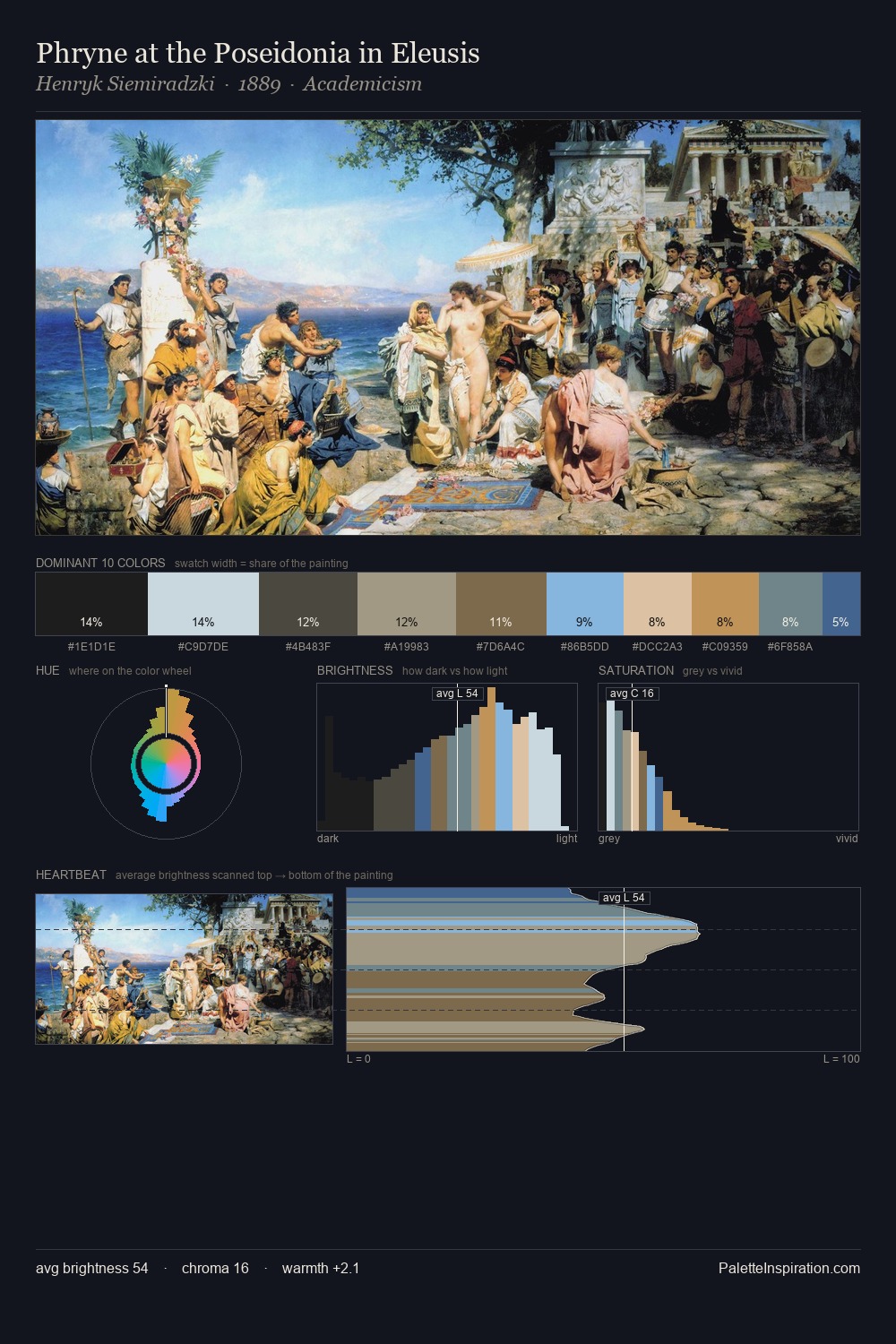The height and width of the screenshot is (1344, 896).
Task: Pick the #DCC2A3 beige swatch
Action: (657, 604)
